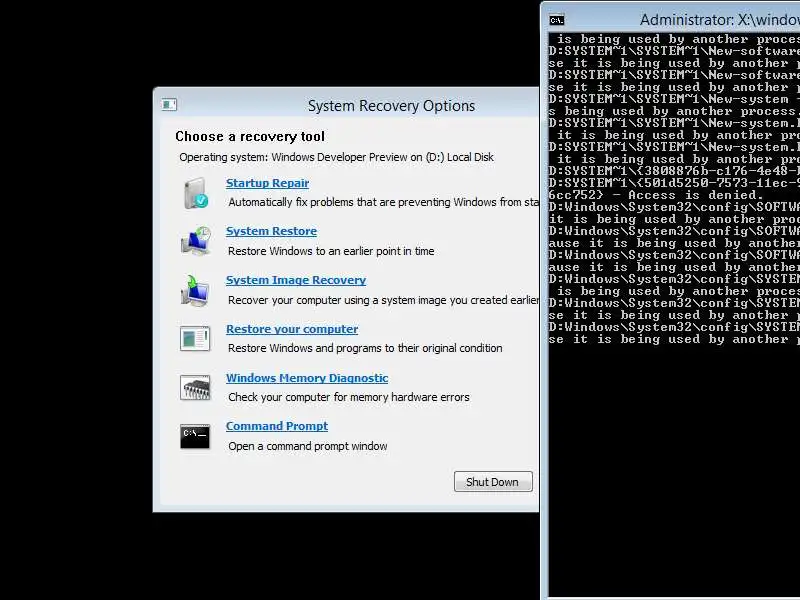This screenshot has height=600, width=800.
Task: Run Windows Memory Diagnostic link
Action: point(307,378)
